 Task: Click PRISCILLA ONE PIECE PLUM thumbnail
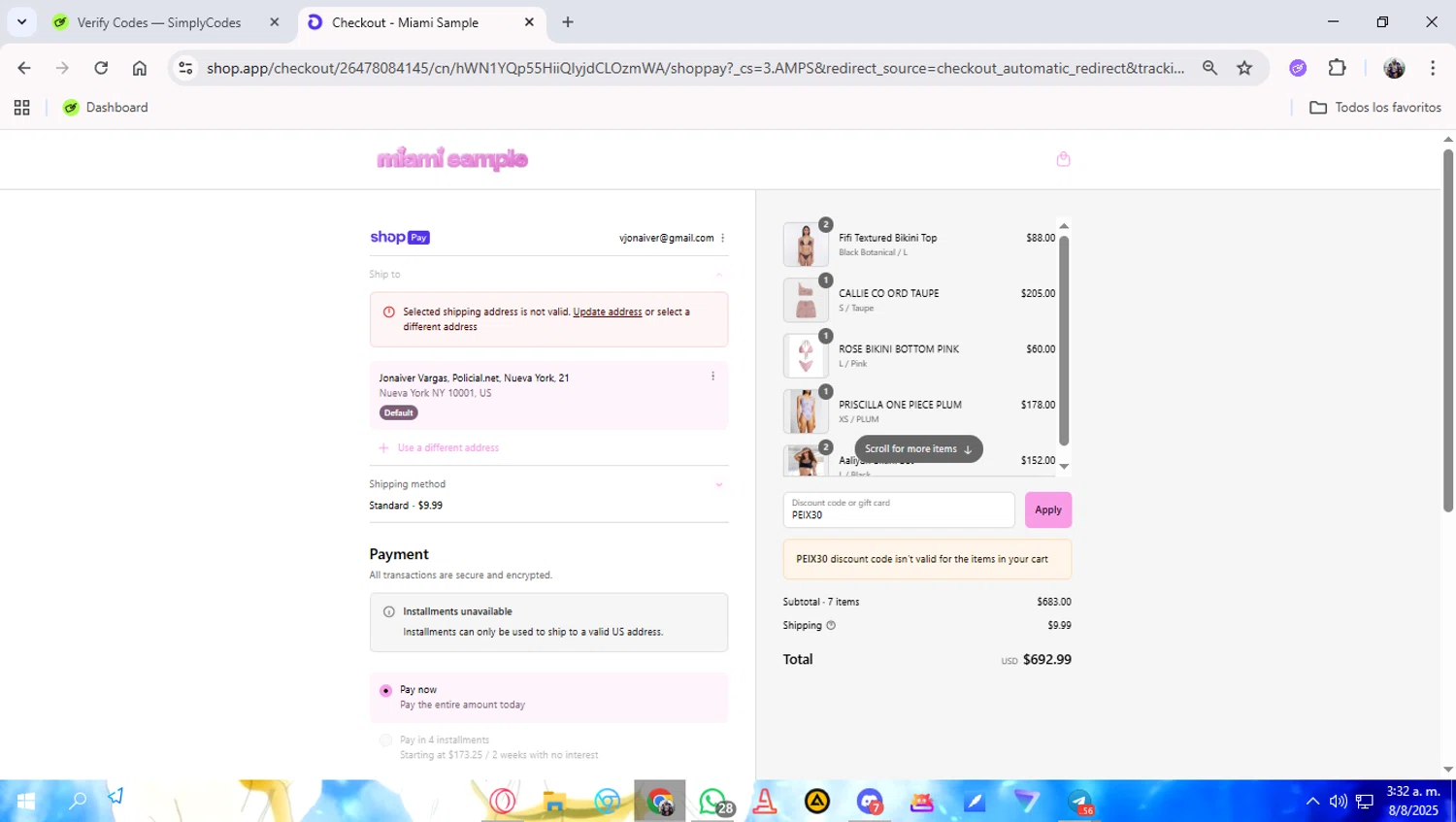click(x=806, y=411)
